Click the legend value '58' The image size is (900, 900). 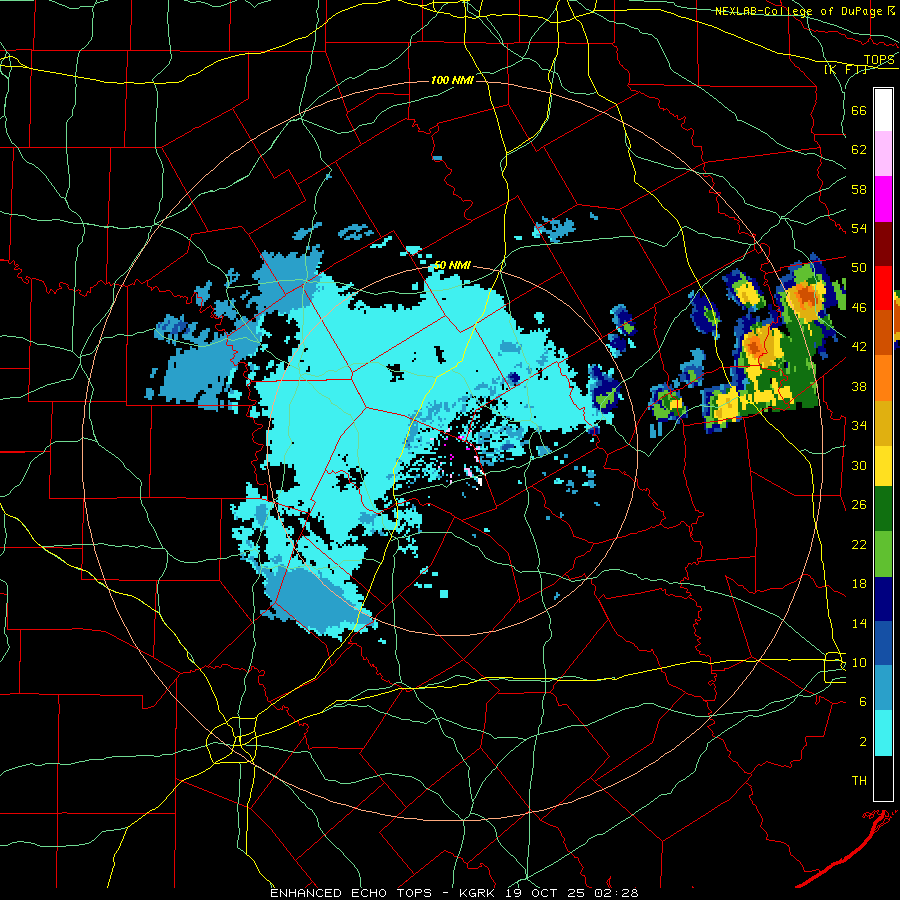[859, 189]
